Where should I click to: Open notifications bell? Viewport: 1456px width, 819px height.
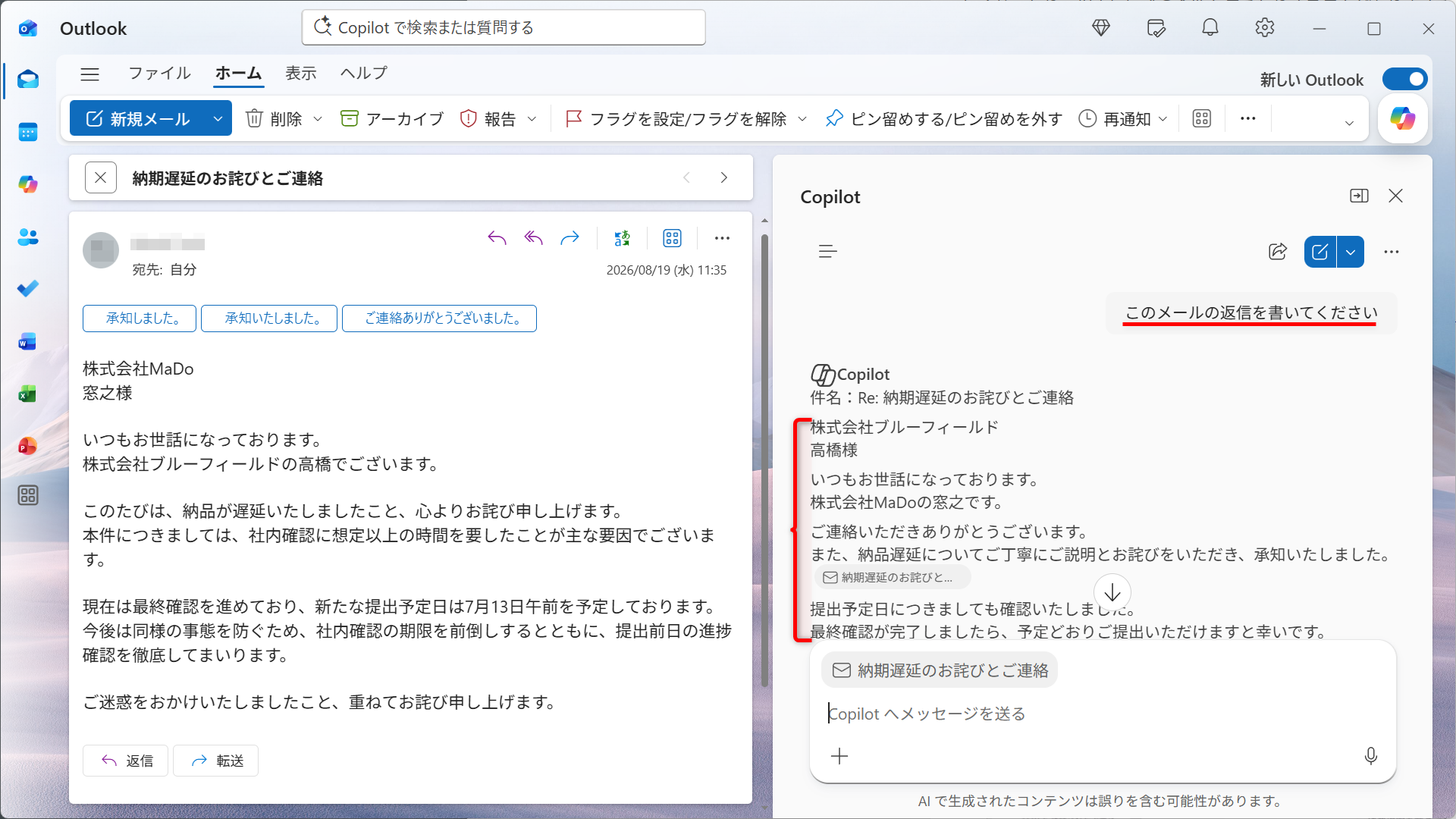[1210, 28]
